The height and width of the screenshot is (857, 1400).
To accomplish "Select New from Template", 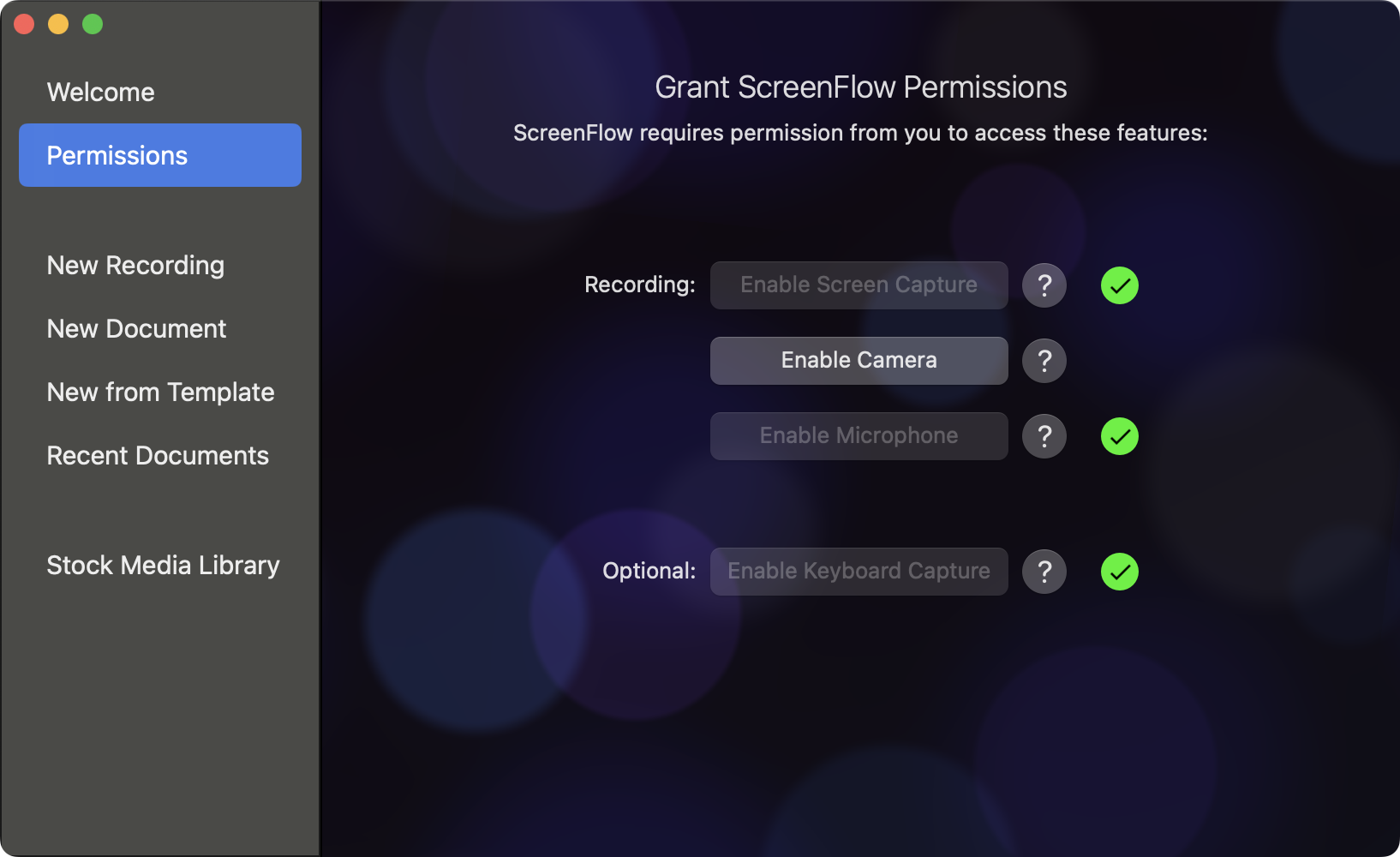I will pyautogui.click(x=160, y=393).
